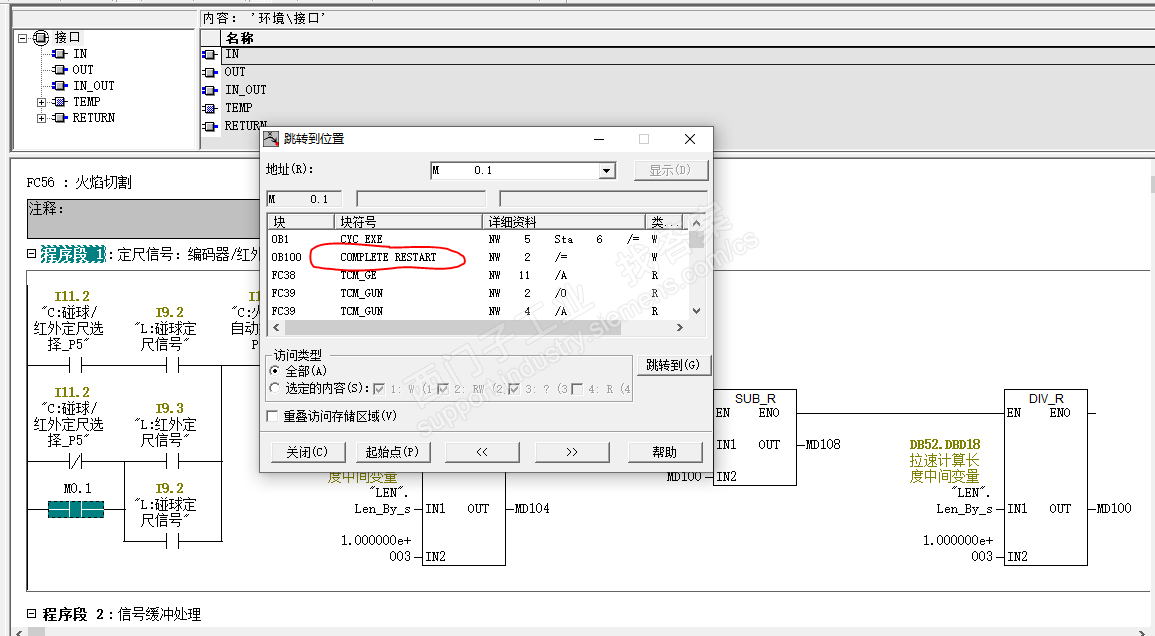This screenshot has height=636, width=1155.
Task: Click the icon beside TEMP in 名称 list
Action: (x=210, y=108)
